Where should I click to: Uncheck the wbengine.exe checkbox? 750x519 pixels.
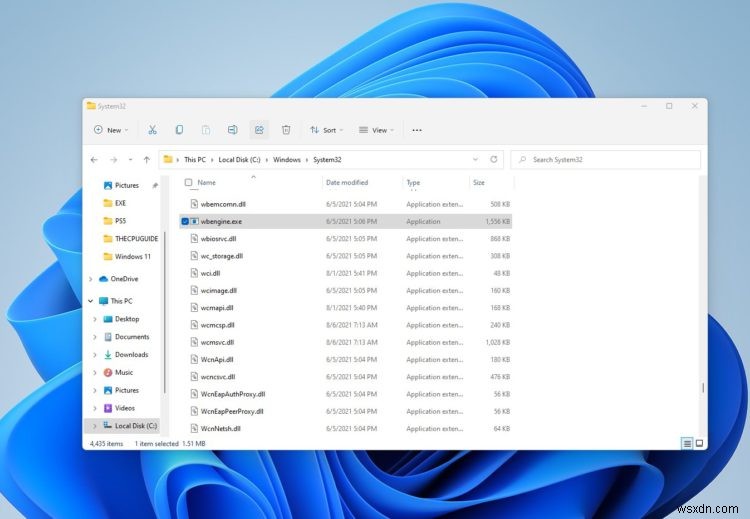tap(185, 221)
